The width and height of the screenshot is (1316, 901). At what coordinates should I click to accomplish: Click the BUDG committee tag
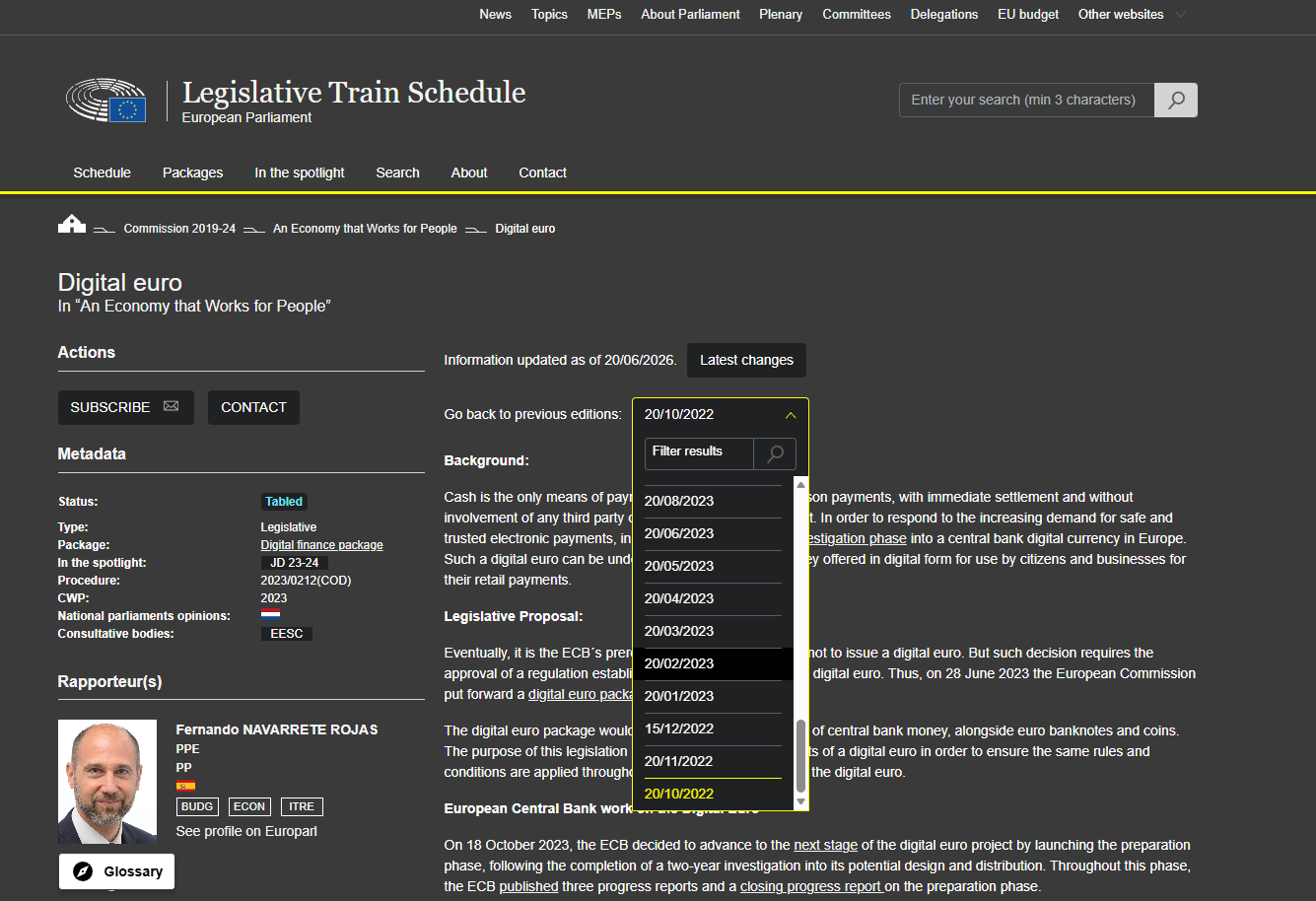pos(197,806)
